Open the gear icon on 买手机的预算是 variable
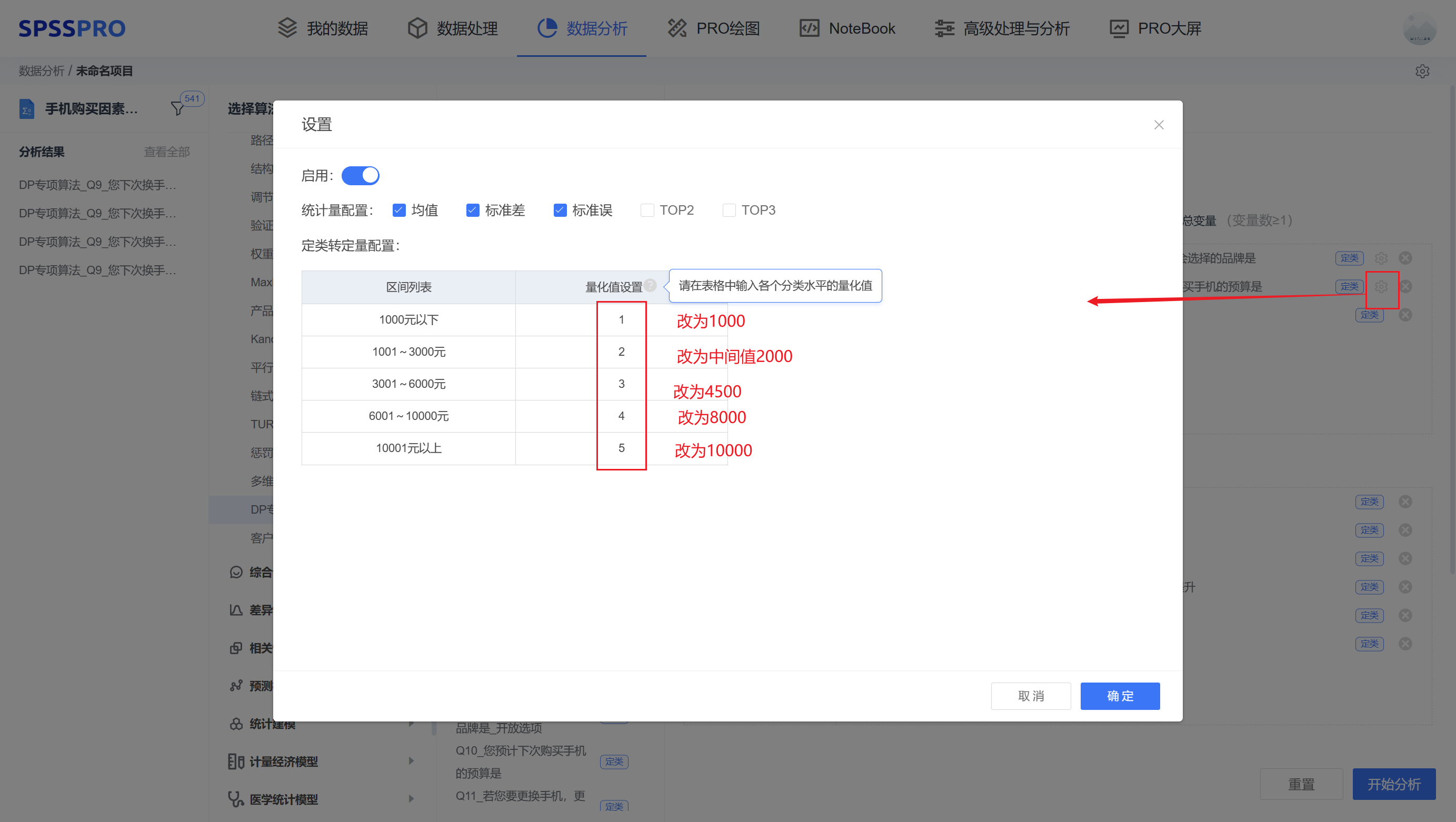The width and height of the screenshot is (1456, 822). (x=1381, y=286)
